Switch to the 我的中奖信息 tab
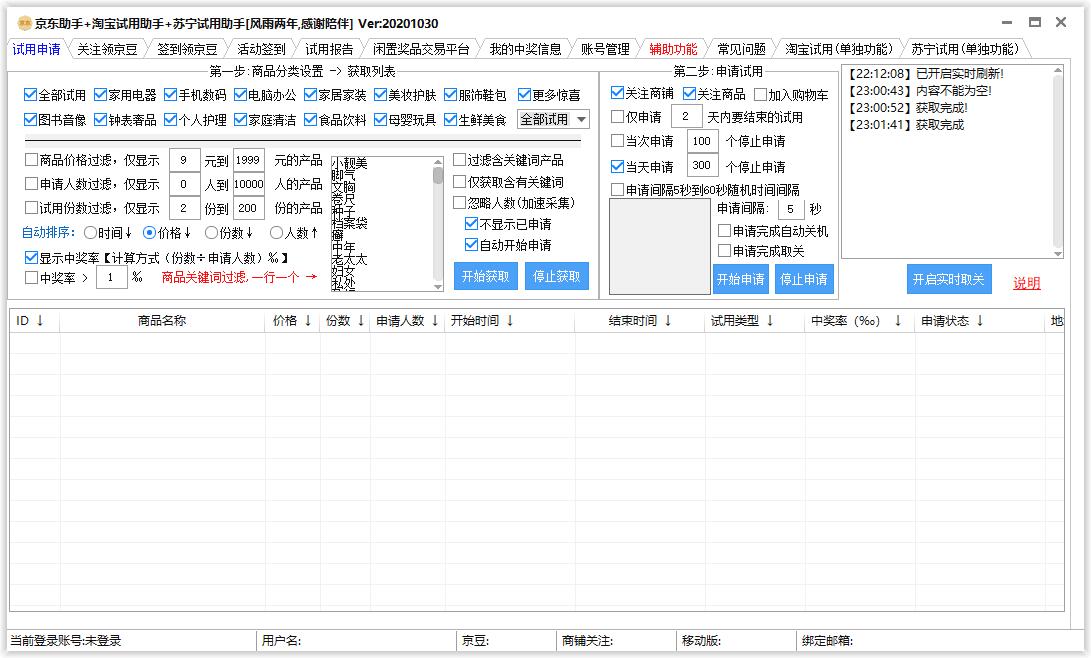Viewport: 1091px width, 658px height. 525,49
